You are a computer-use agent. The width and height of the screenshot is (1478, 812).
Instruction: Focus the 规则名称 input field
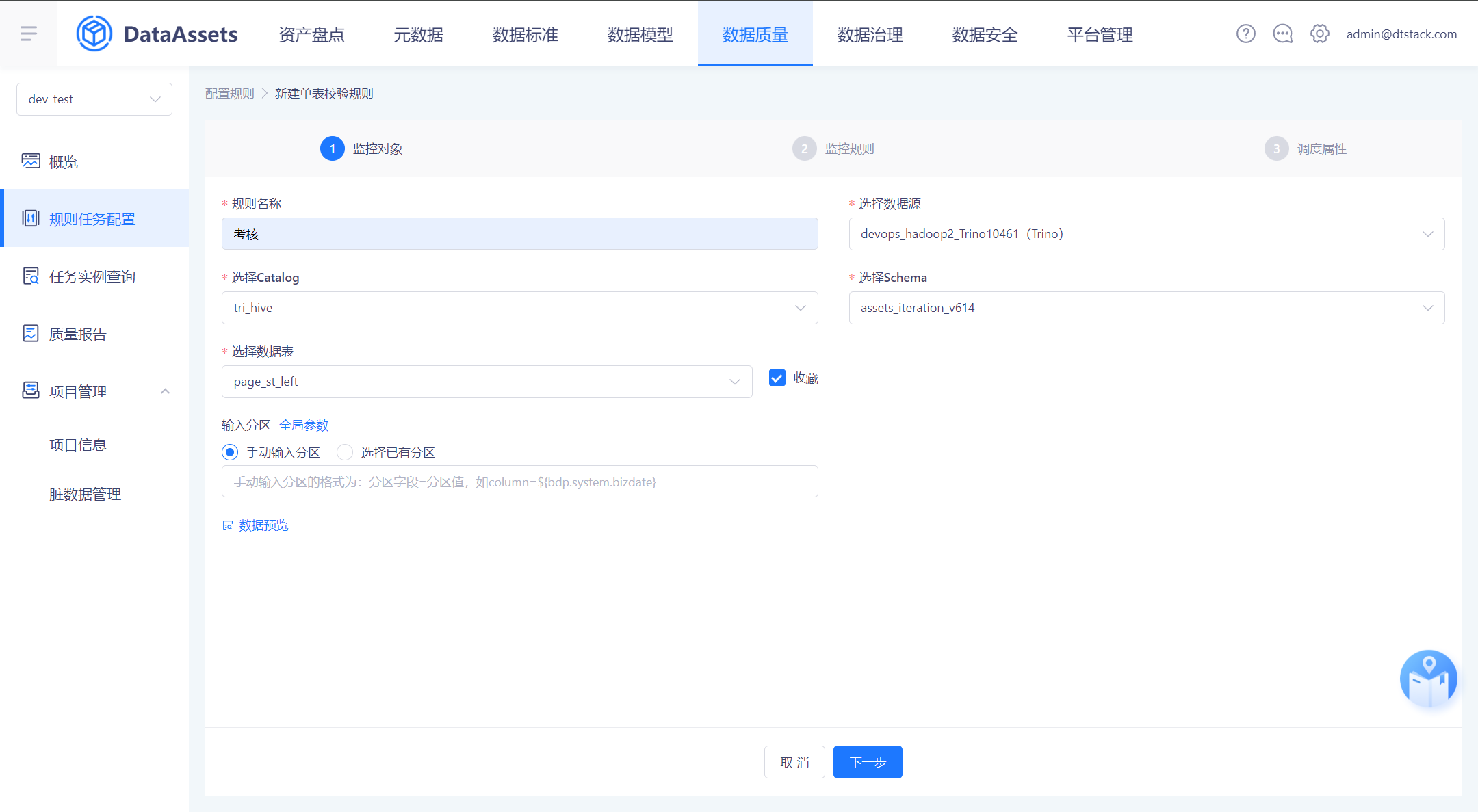pos(520,234)
